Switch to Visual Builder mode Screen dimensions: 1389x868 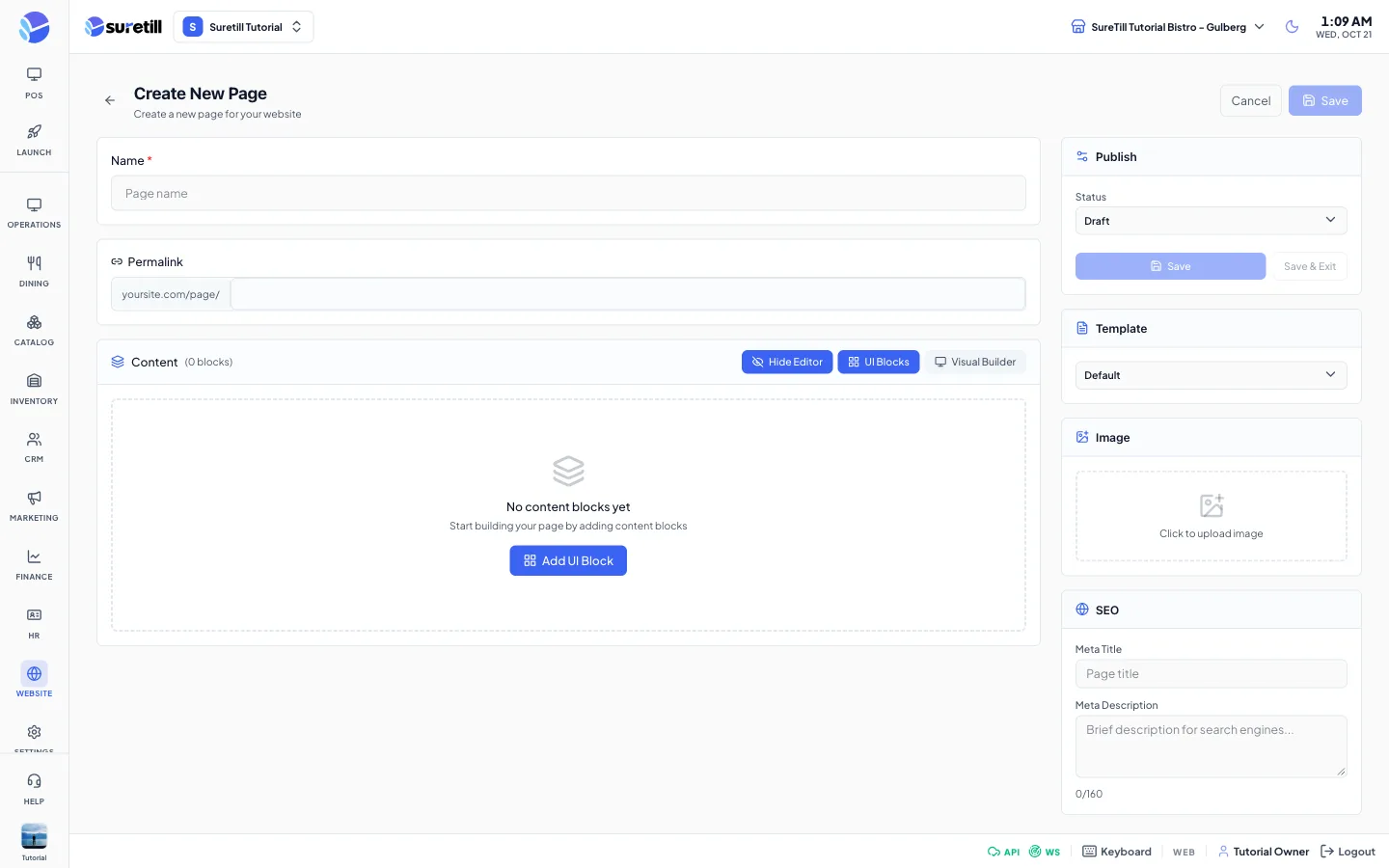click(975, 362)
